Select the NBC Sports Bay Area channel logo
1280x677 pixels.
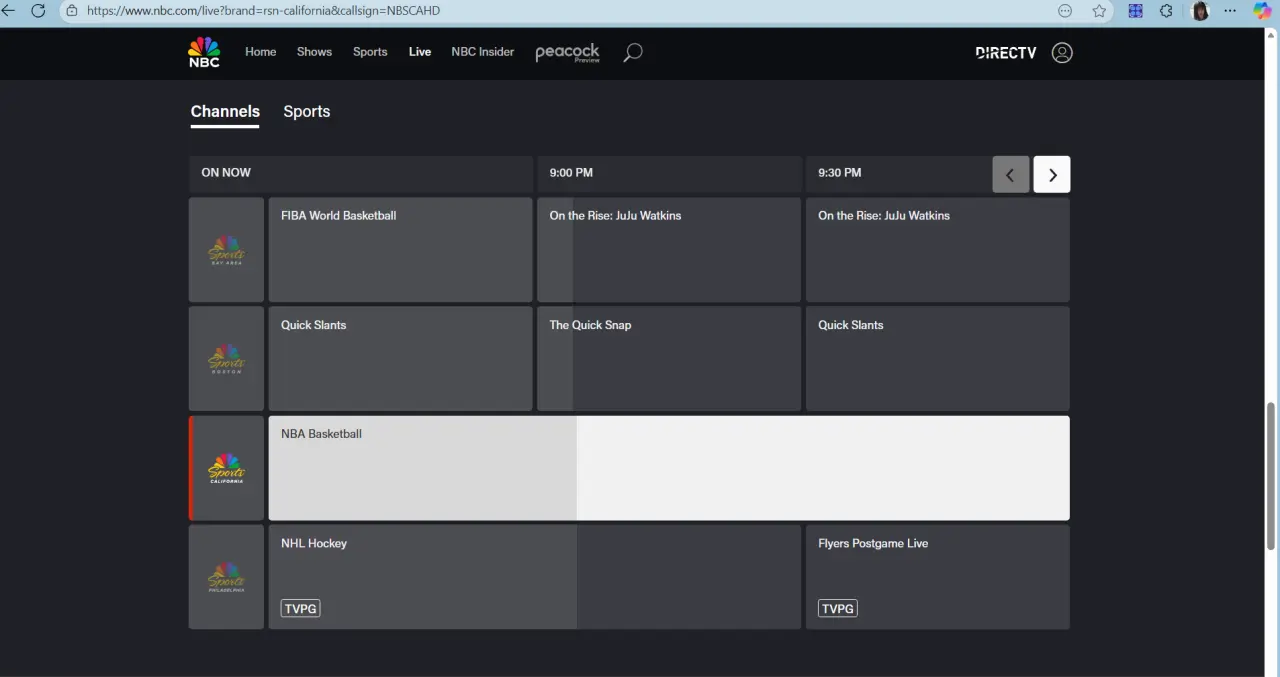click(226, 250)
